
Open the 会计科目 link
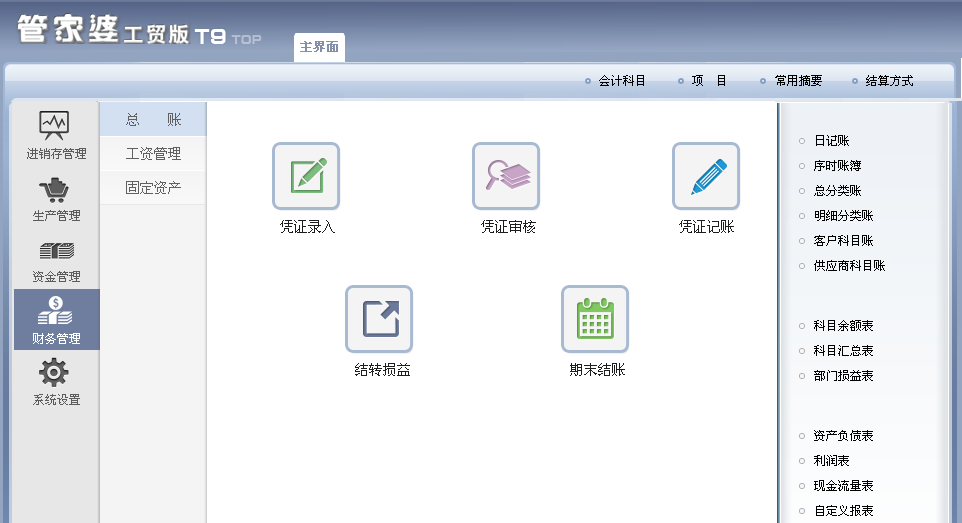pyautogui.click(x=621, y=81)
